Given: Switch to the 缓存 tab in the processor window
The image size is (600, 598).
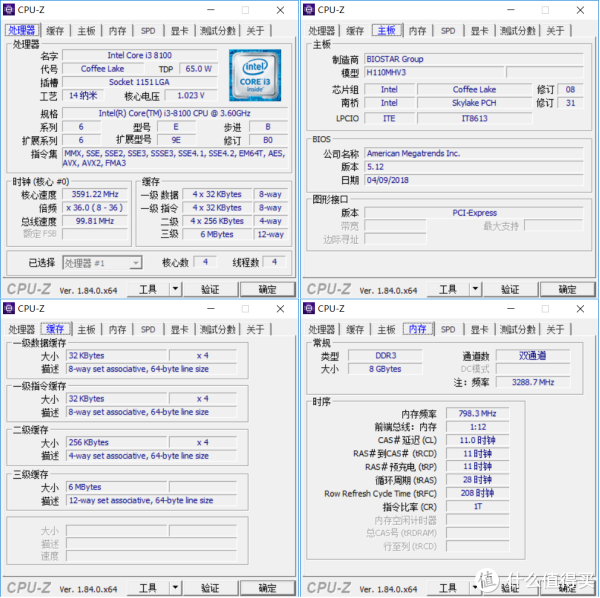Looking at the screenshot, I should click(x=55, y=31).
